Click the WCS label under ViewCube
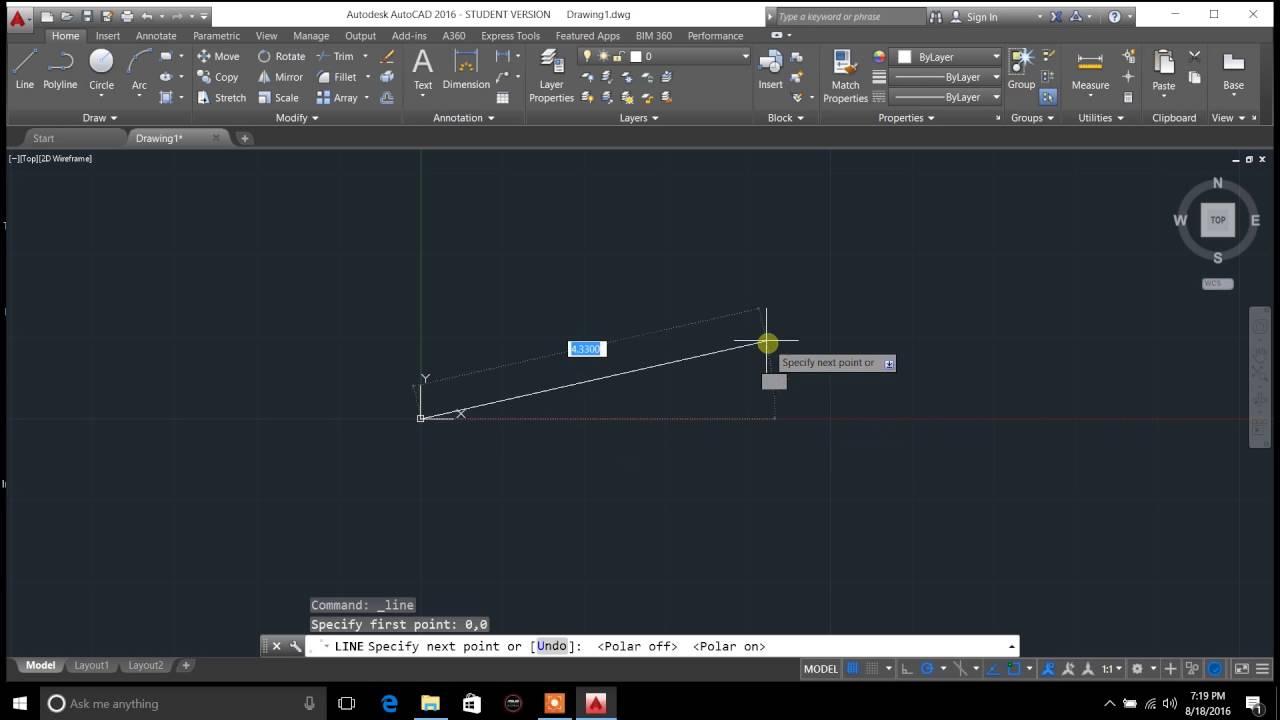This screenshot has height=720, width=1280. (x=1217, y=284)
